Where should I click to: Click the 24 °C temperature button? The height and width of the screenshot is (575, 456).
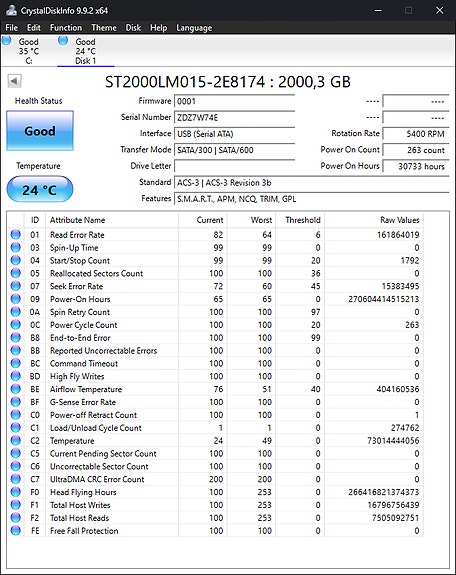(40, 189)
